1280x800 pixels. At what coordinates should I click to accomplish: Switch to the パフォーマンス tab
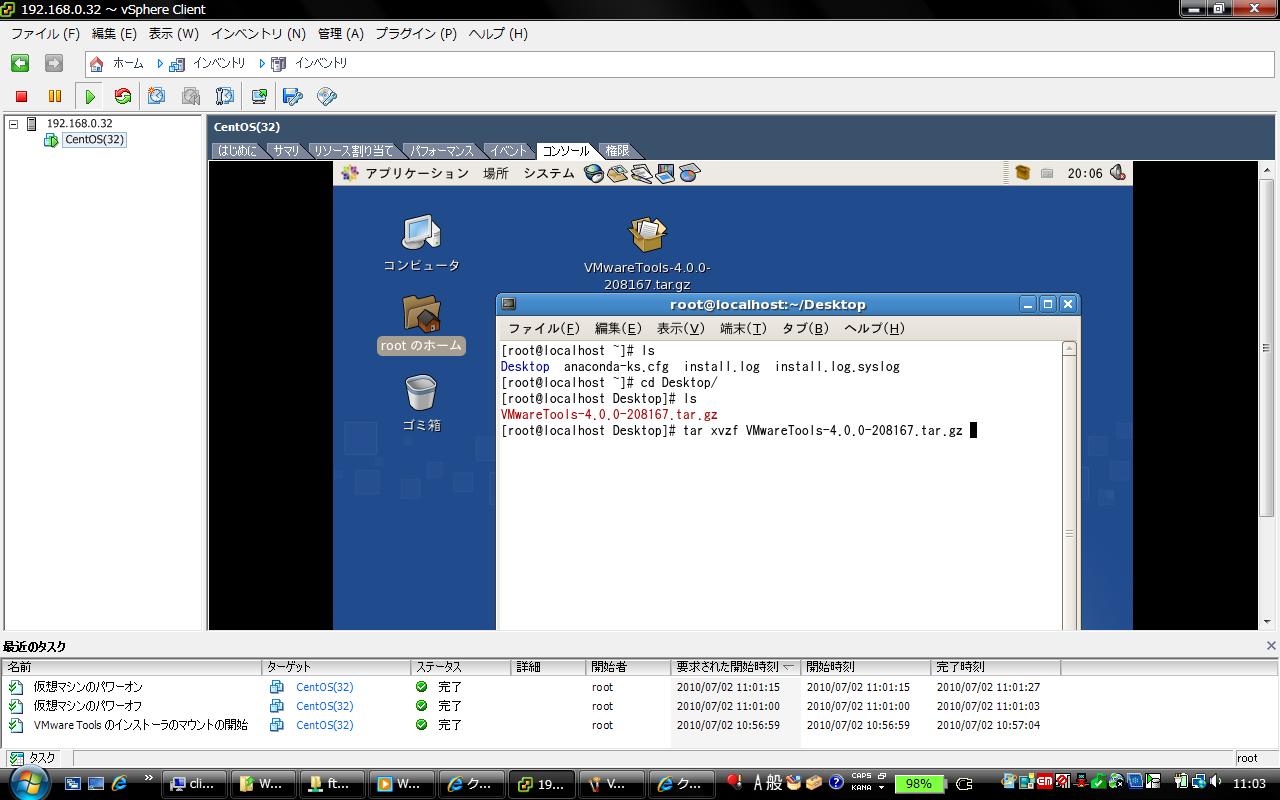[441, 151]
